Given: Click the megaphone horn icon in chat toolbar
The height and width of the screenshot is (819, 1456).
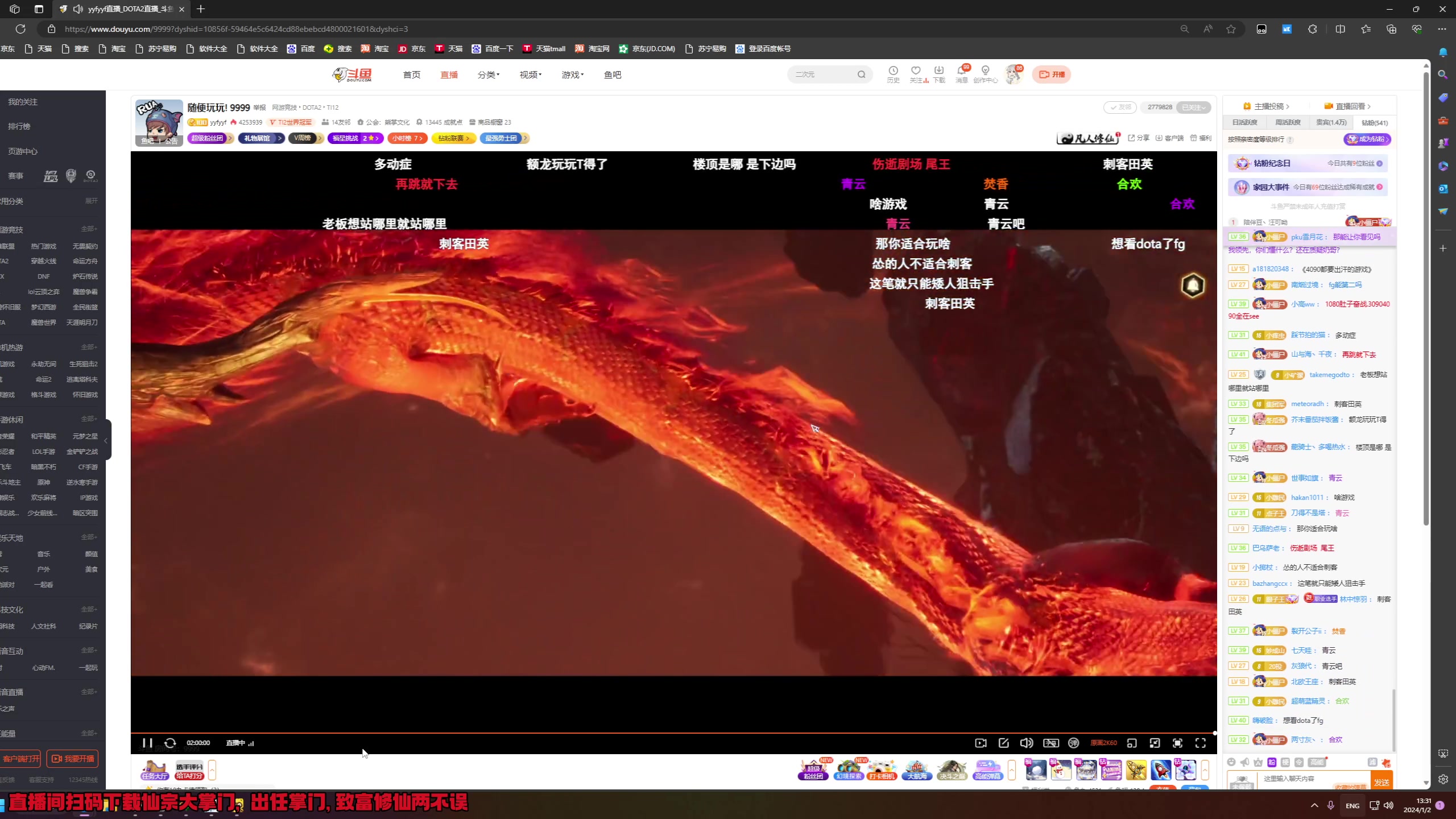Looking at the screenshot, I should pos(1245,762).
